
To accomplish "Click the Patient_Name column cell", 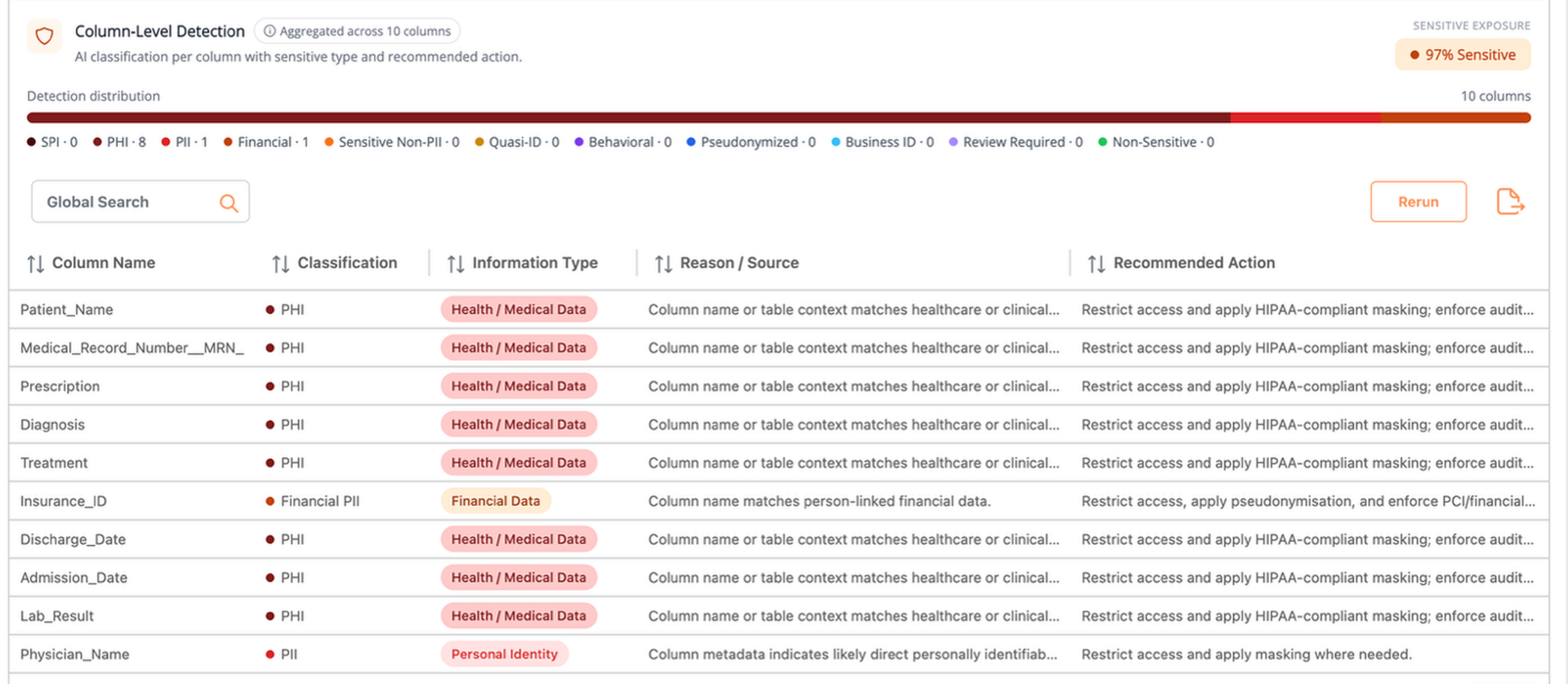I will coord(67,310).
